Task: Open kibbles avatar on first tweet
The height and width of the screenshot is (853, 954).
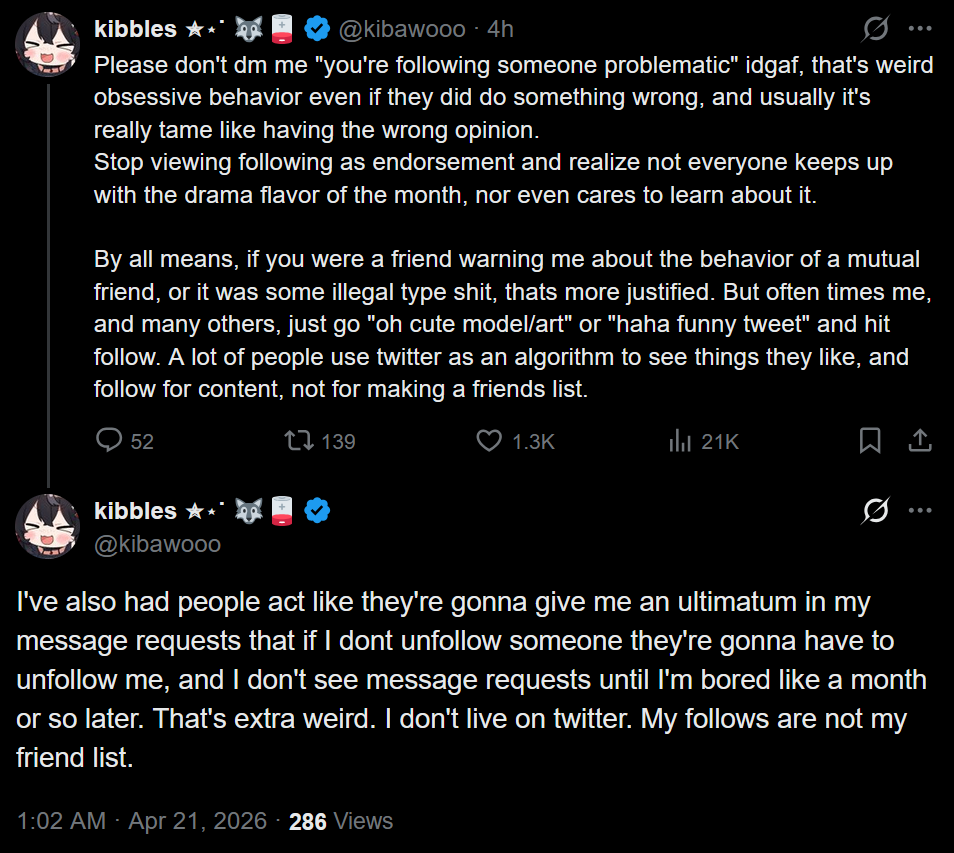Action: (47, 45)
